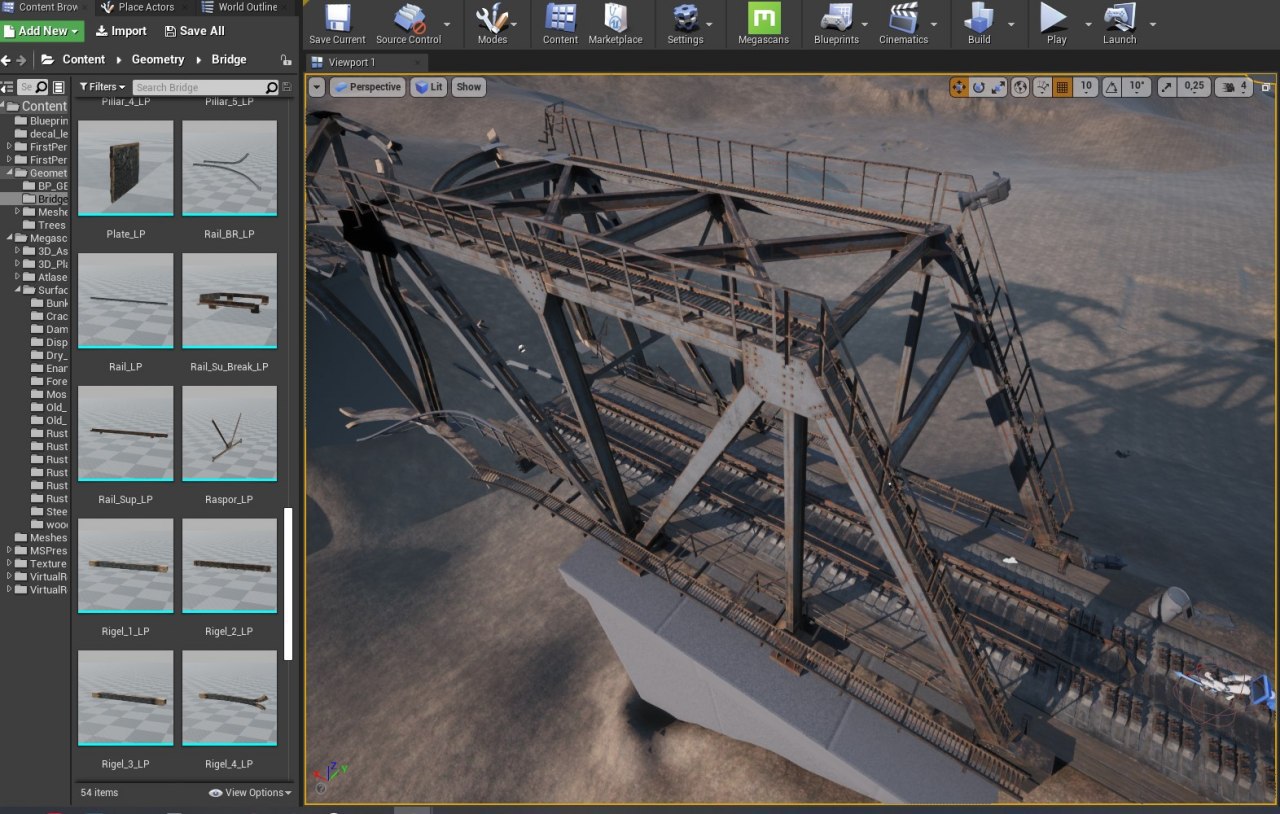Open the View Options dropdown
Viewport: 1280px width, 814px height.
pos(250,792)
